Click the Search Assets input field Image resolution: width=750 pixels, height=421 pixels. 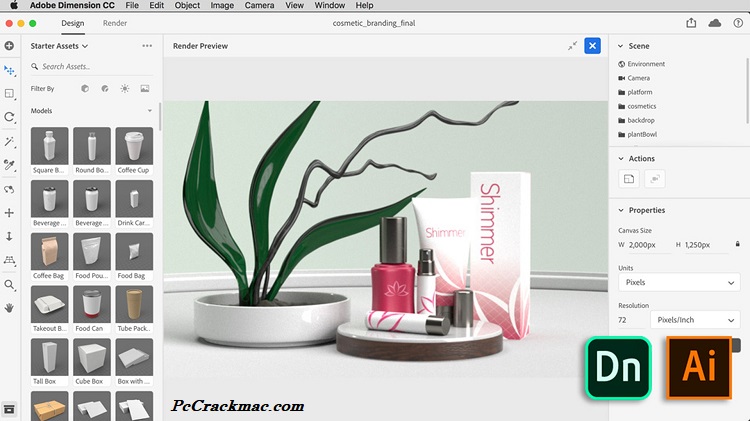click(x=90, y=66)
